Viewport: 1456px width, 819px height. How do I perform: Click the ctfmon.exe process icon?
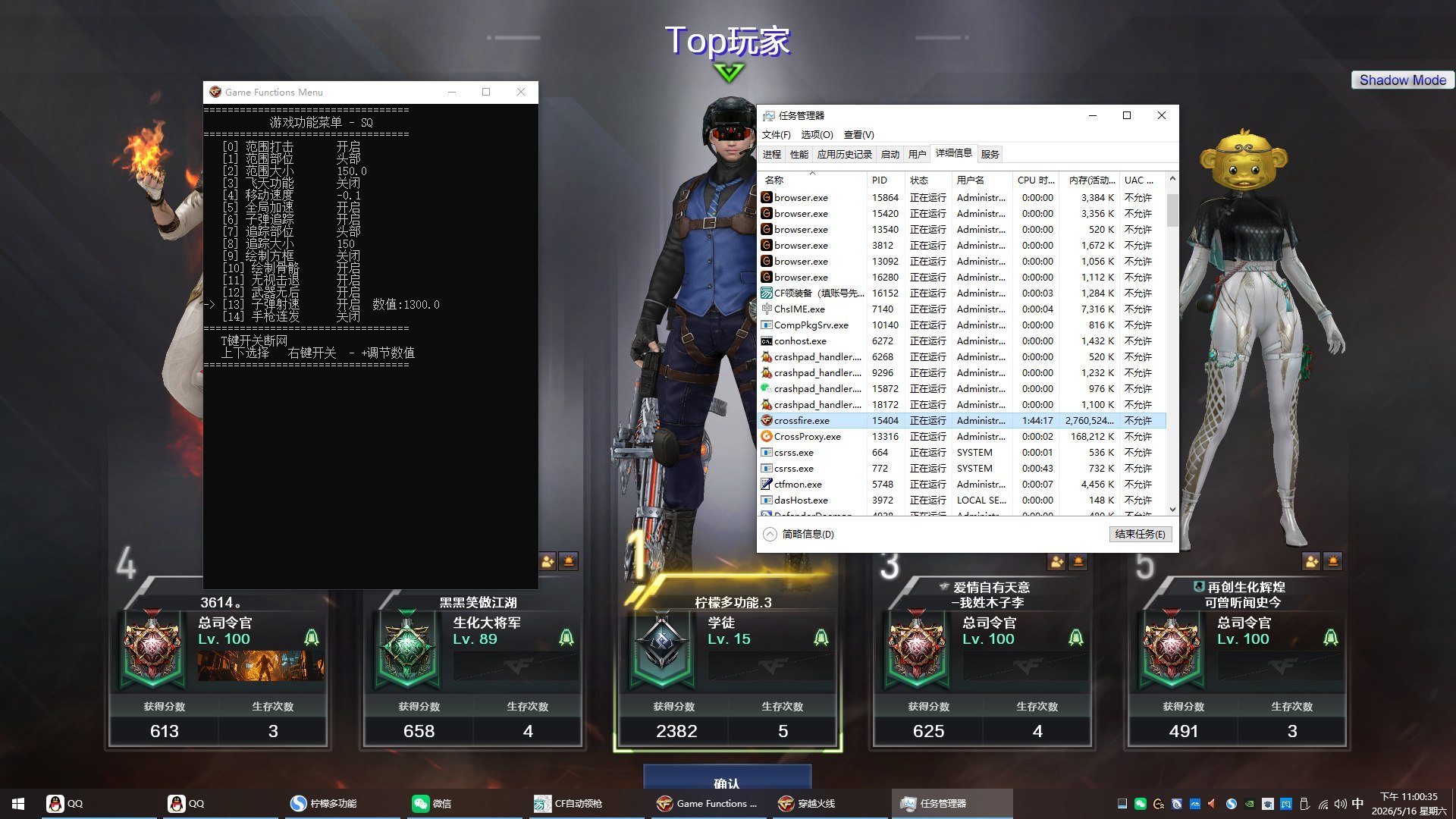coord(767,484)
